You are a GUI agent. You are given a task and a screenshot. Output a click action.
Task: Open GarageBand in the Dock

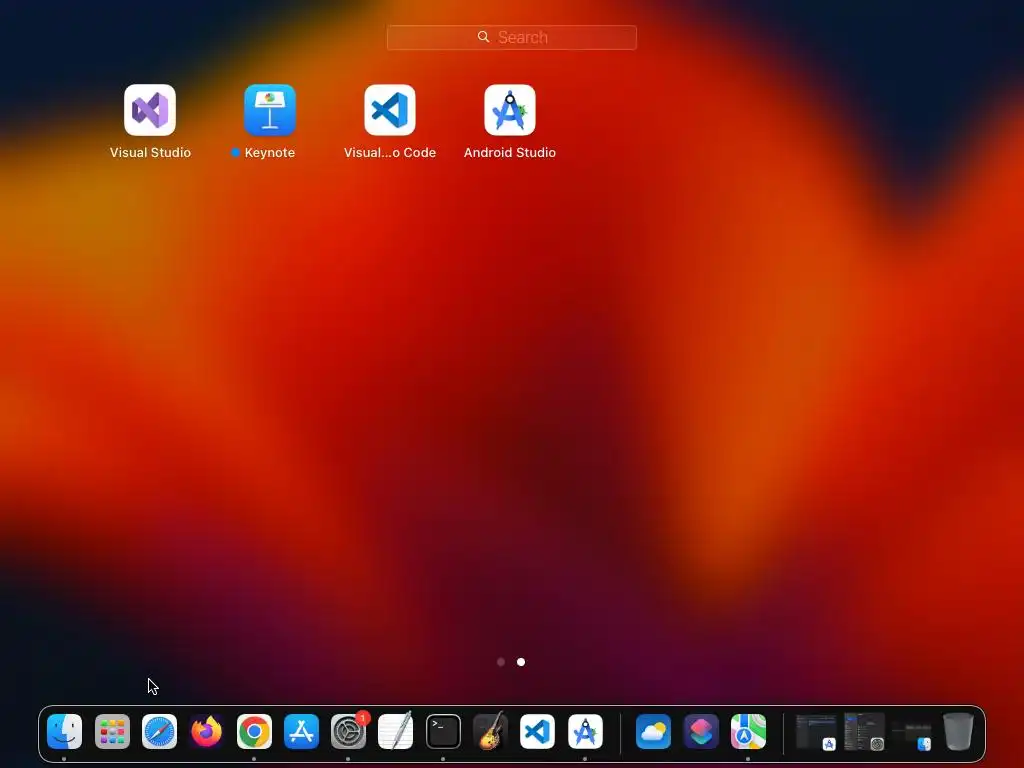490,731
